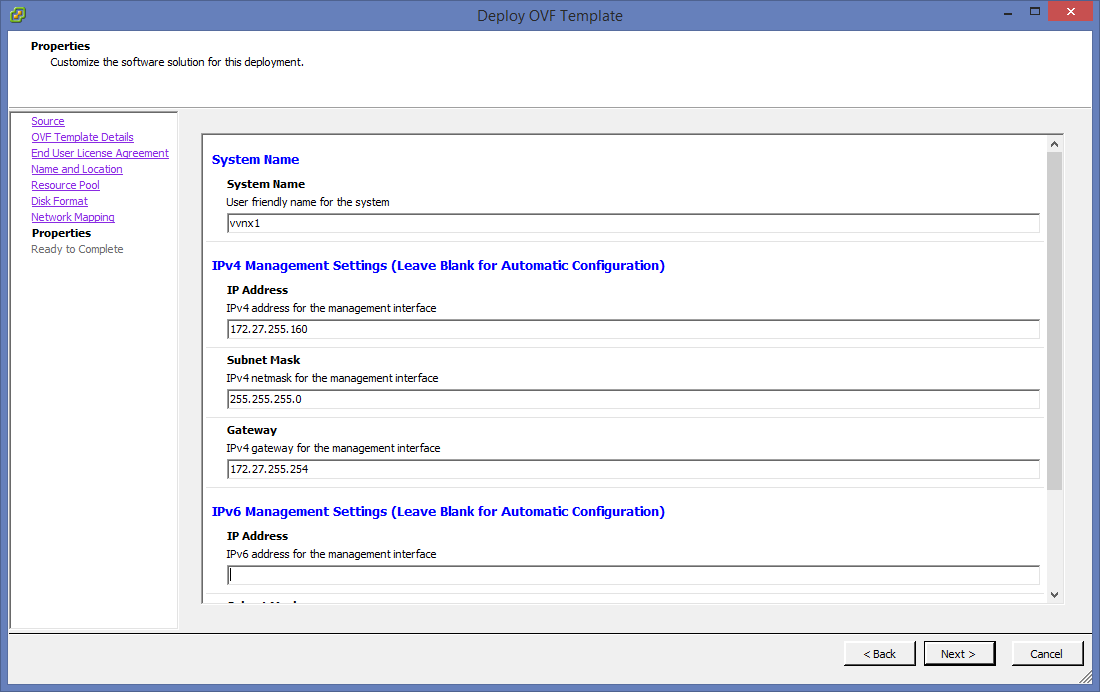Cancel the OVF deployment wizard
This screenshot has width=1100, height=692.
tap(1046, 654)
